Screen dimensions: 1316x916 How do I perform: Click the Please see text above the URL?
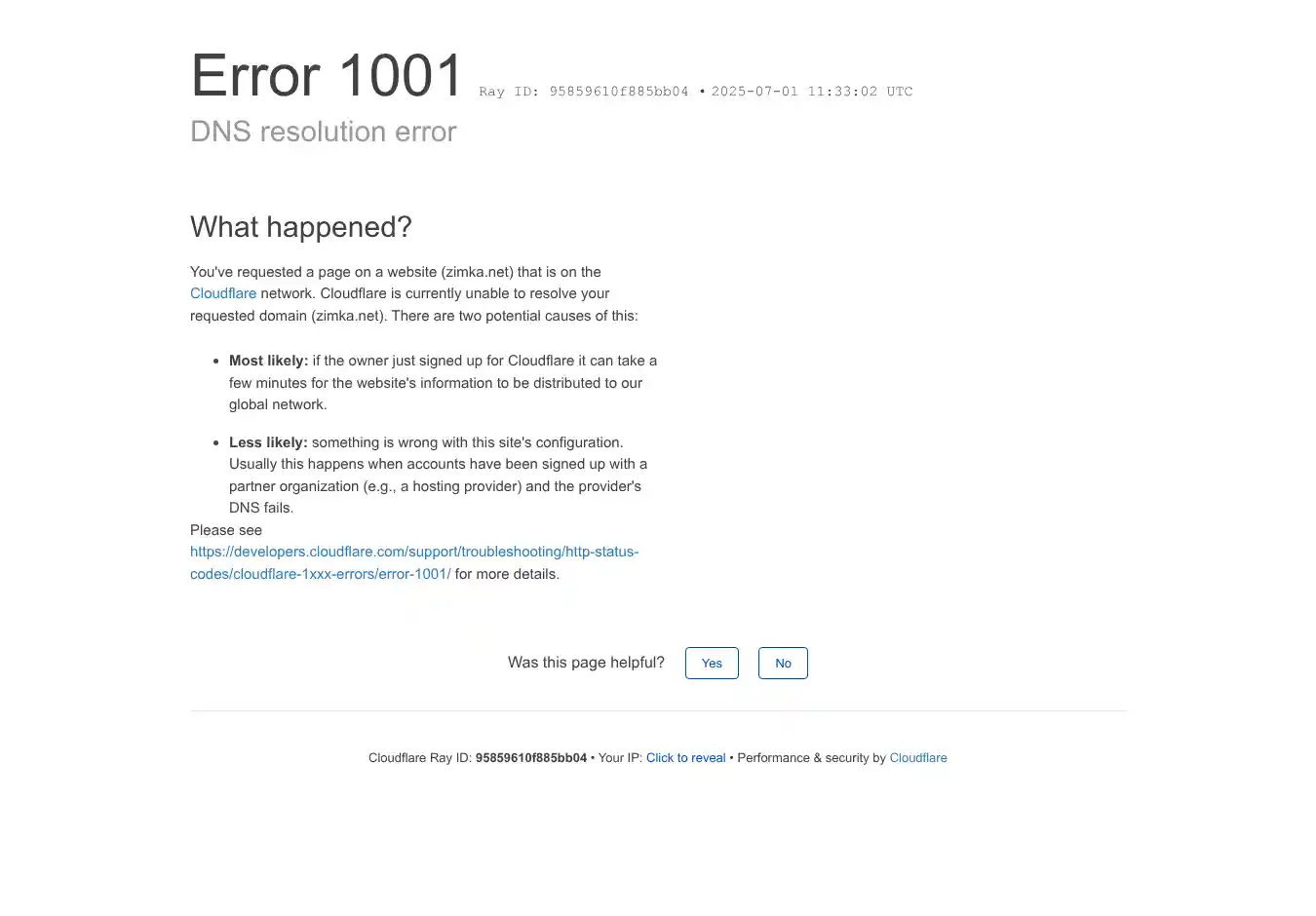(226, 530)
